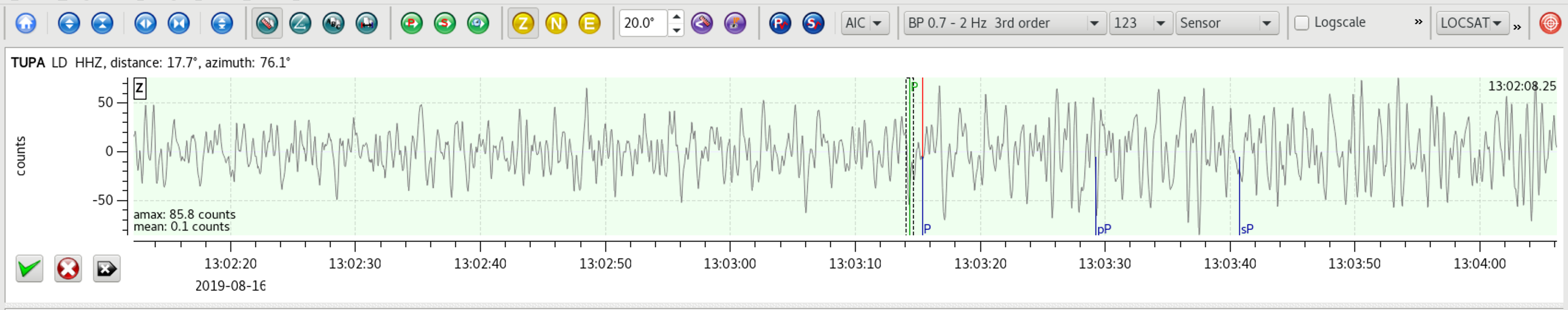Select the yellow Z component button

click(x=523, y=23)
